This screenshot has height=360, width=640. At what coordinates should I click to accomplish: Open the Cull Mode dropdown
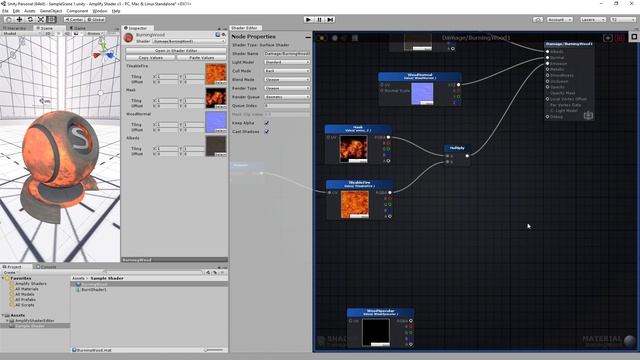tap(287, 71)
